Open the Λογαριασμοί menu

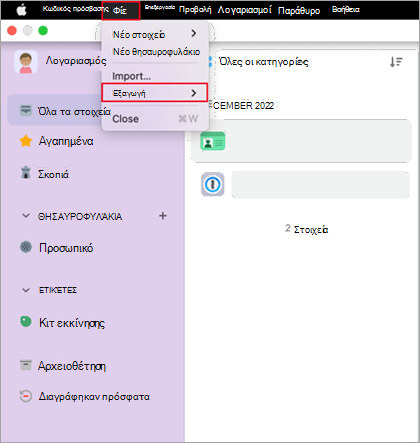(244, 10)
